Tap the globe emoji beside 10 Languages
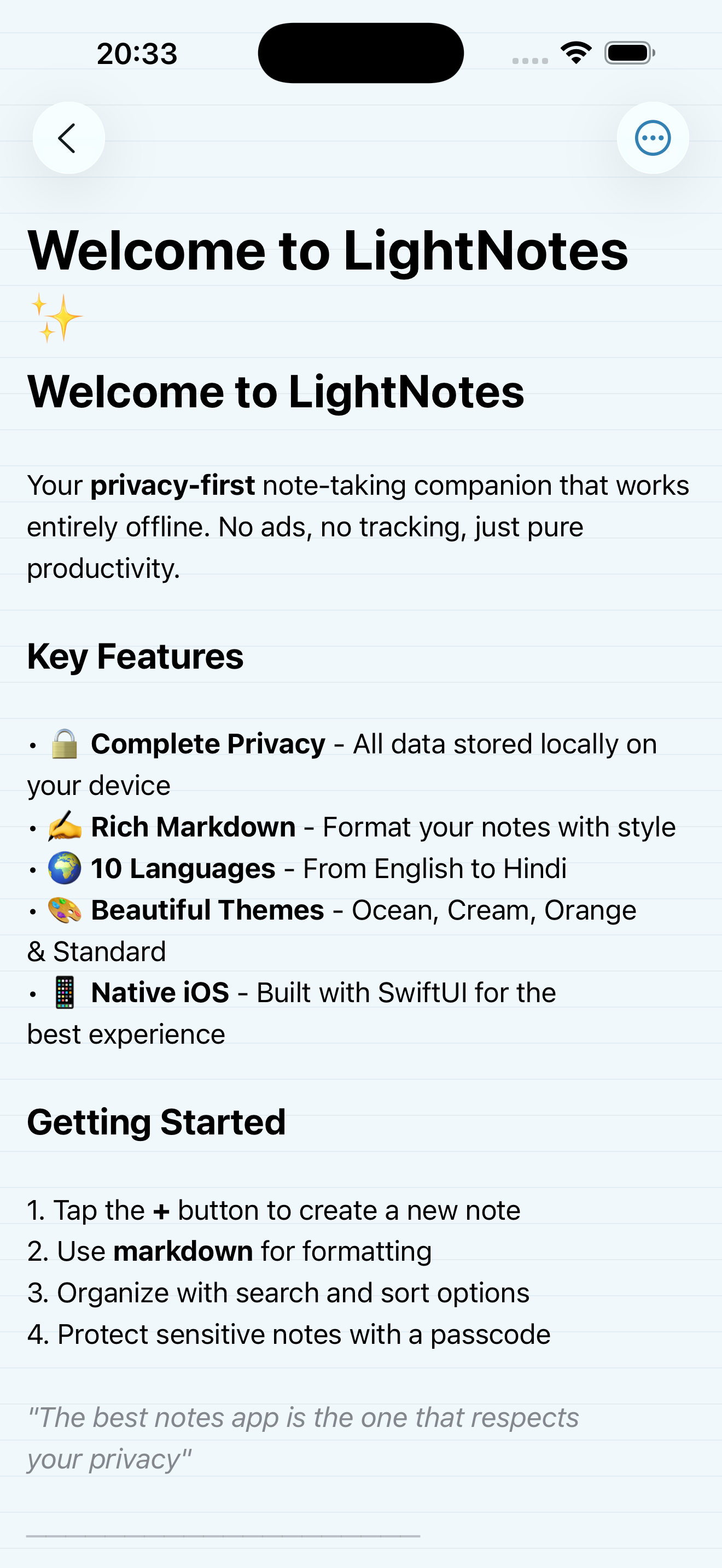 click(x=65, y=868)
